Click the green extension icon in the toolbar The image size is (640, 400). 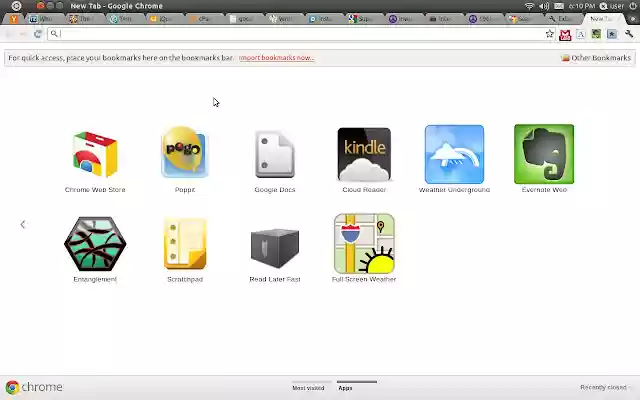click(x=596, y=34)
